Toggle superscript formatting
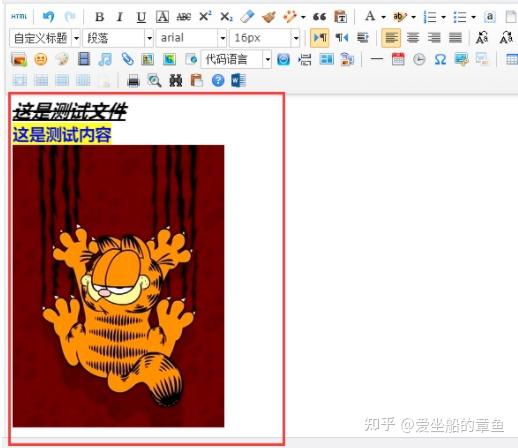 pyautogui.click(x=205, y=16)
